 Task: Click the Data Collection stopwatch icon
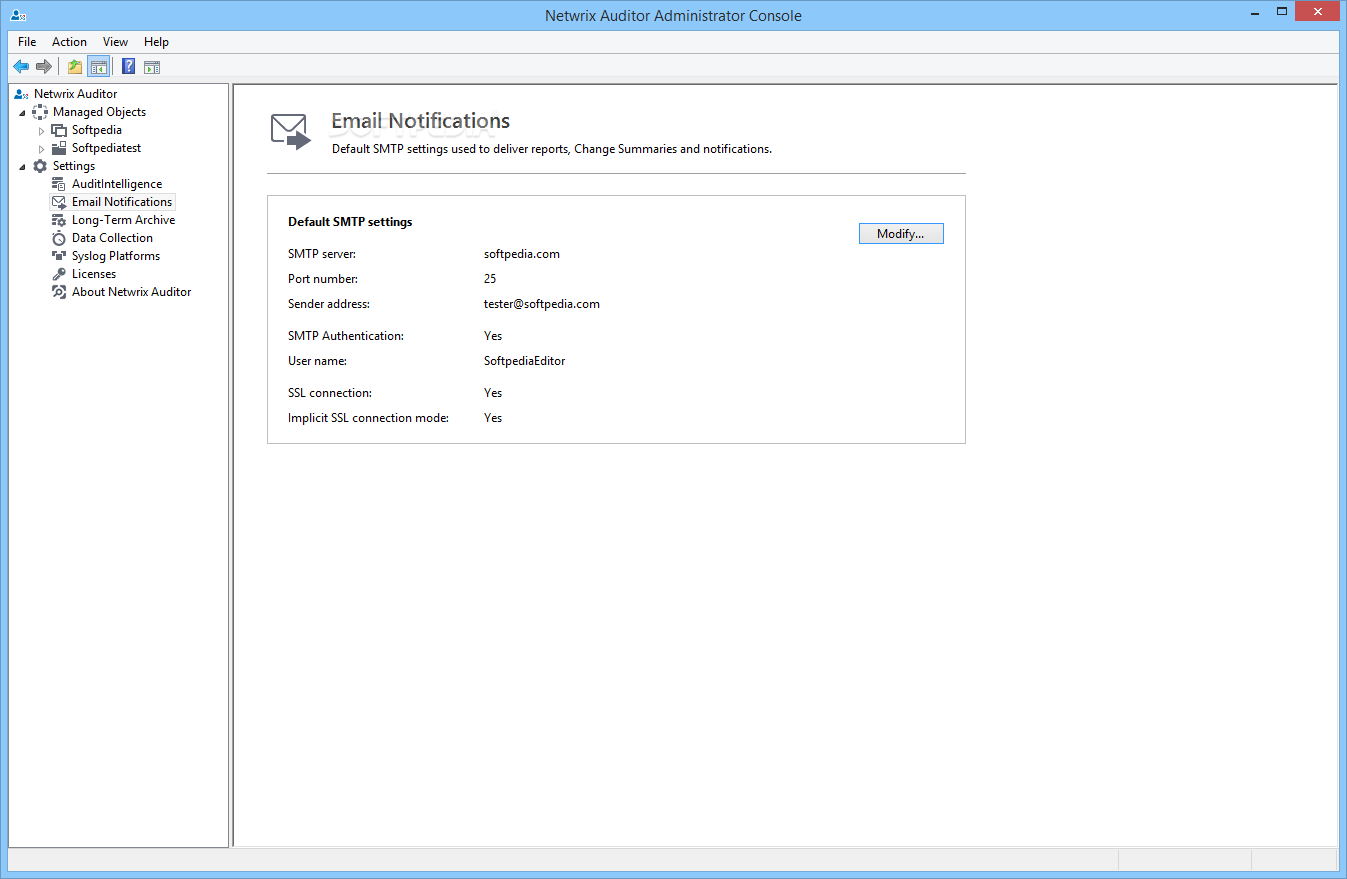point(59,238)
